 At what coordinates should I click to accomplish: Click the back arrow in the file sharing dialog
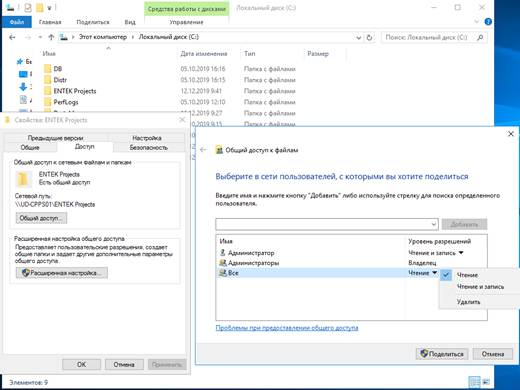(x=203, y=150)
